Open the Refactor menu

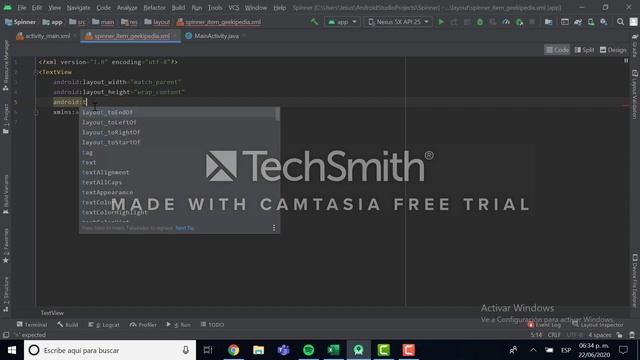pos(154,7)
